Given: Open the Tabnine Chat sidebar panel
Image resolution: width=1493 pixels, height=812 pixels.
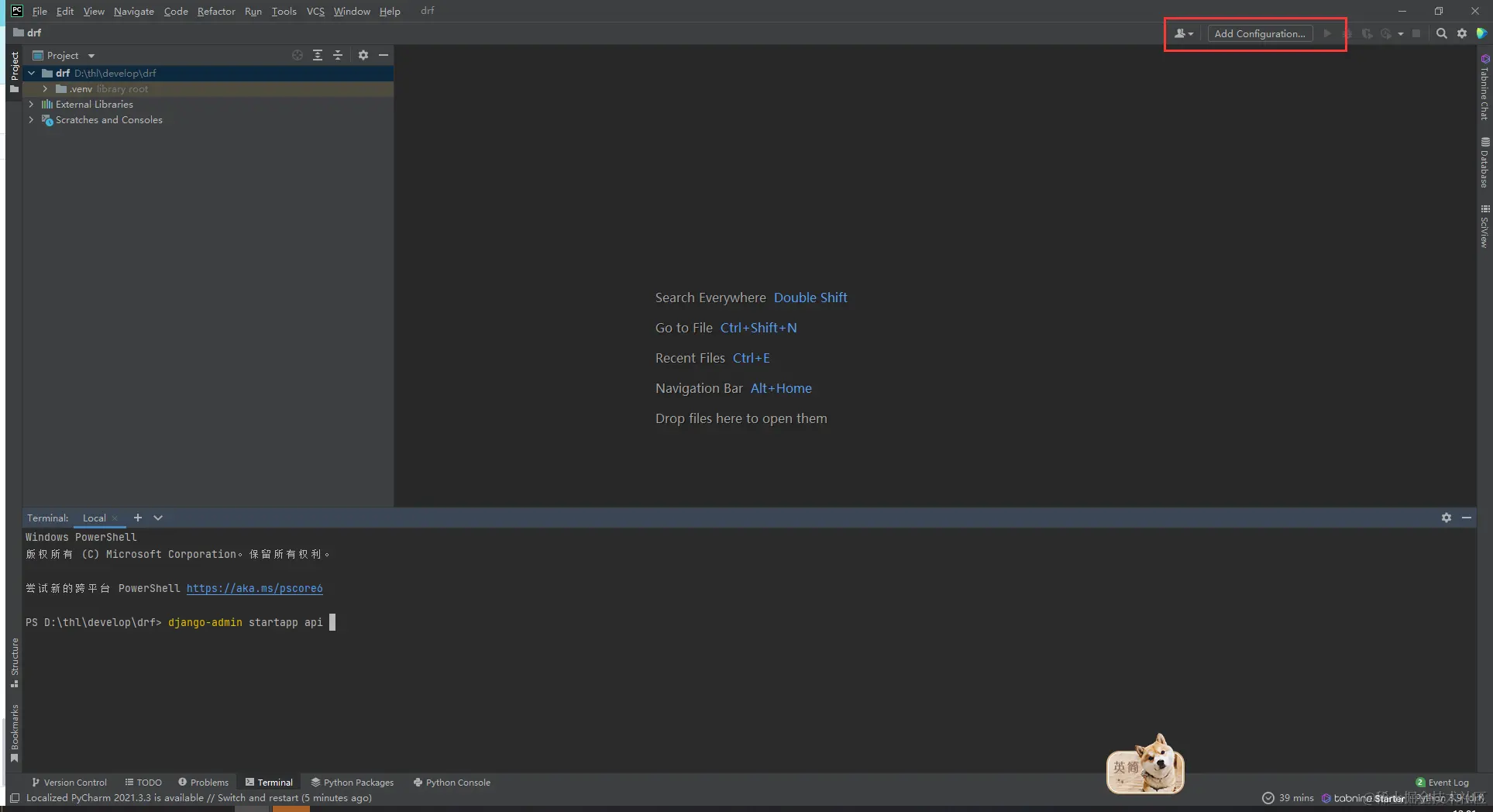Looking at the screenshot, I should (1484, 88).
